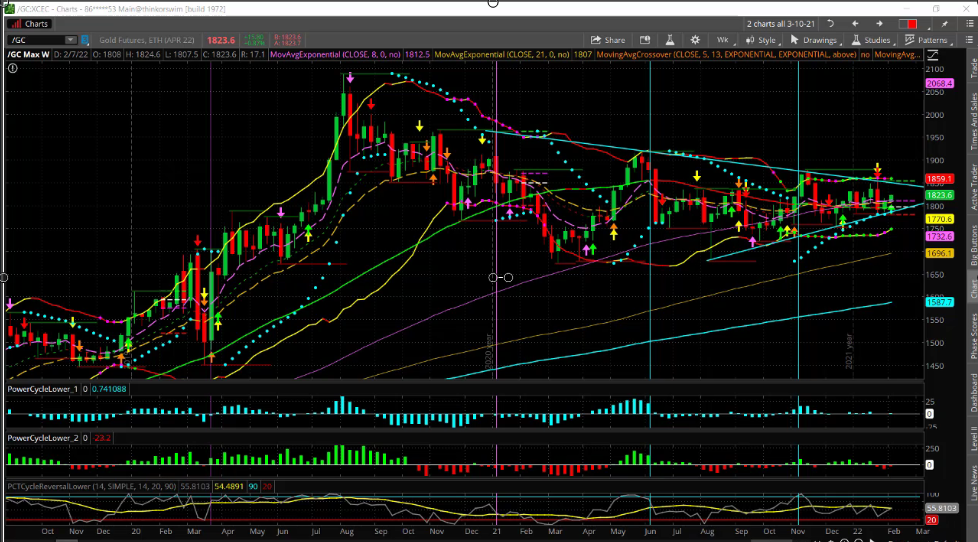Click the list menu icon after Patterns
Screen dimensions: 978x542
969,40
